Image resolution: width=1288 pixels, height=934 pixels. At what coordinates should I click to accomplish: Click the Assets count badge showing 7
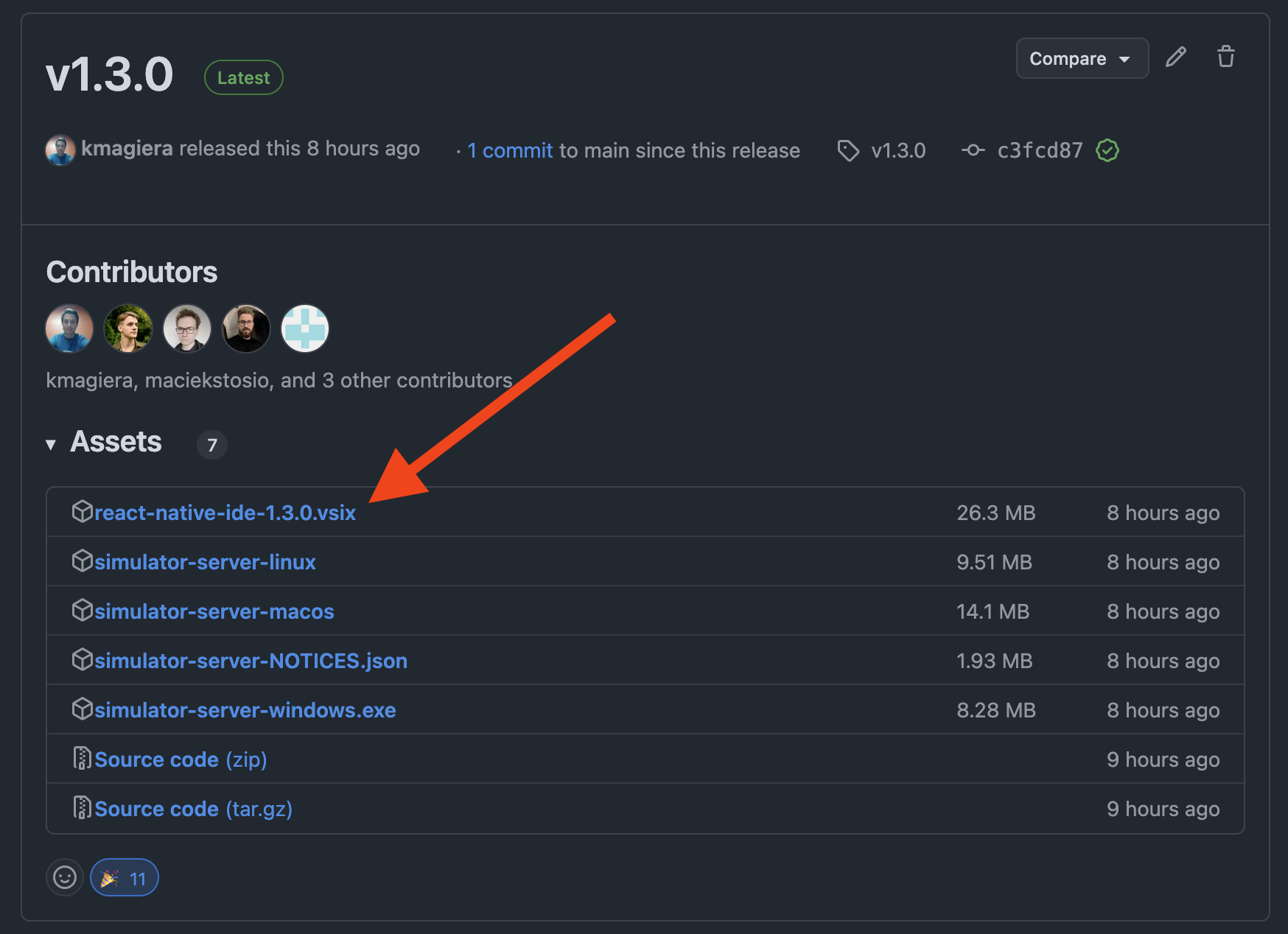coord(211,444)
